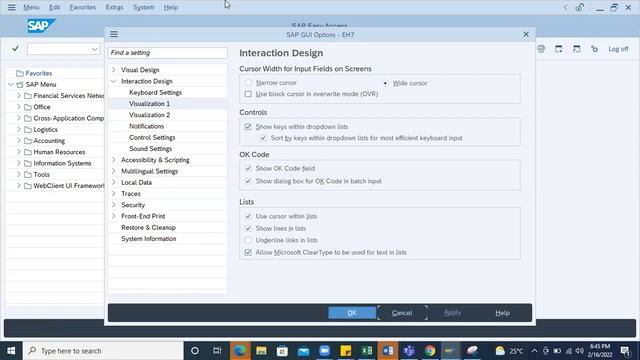The width and height of the screenshot is (640, 360).
Task: Open the Favorites menu in the menu bar
Action: click(x=83, y=7)
